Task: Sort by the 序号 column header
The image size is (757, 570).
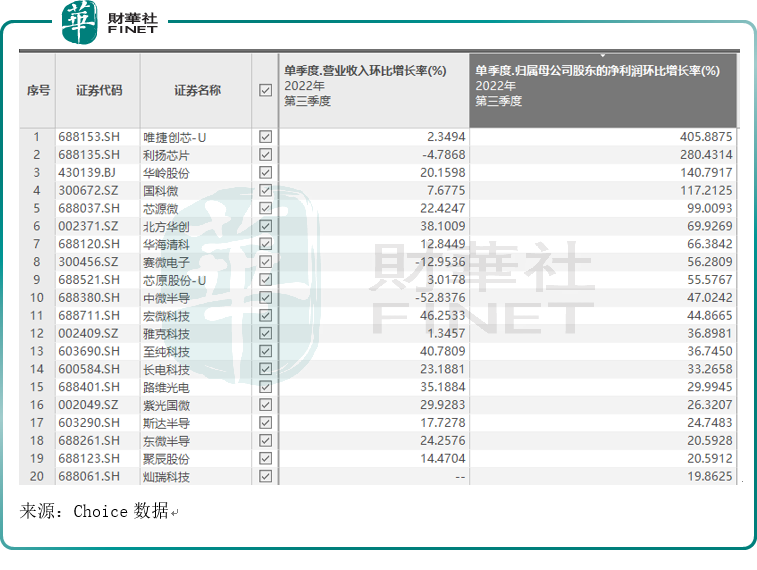Action: pyautogui.click(x=38, y=90)
